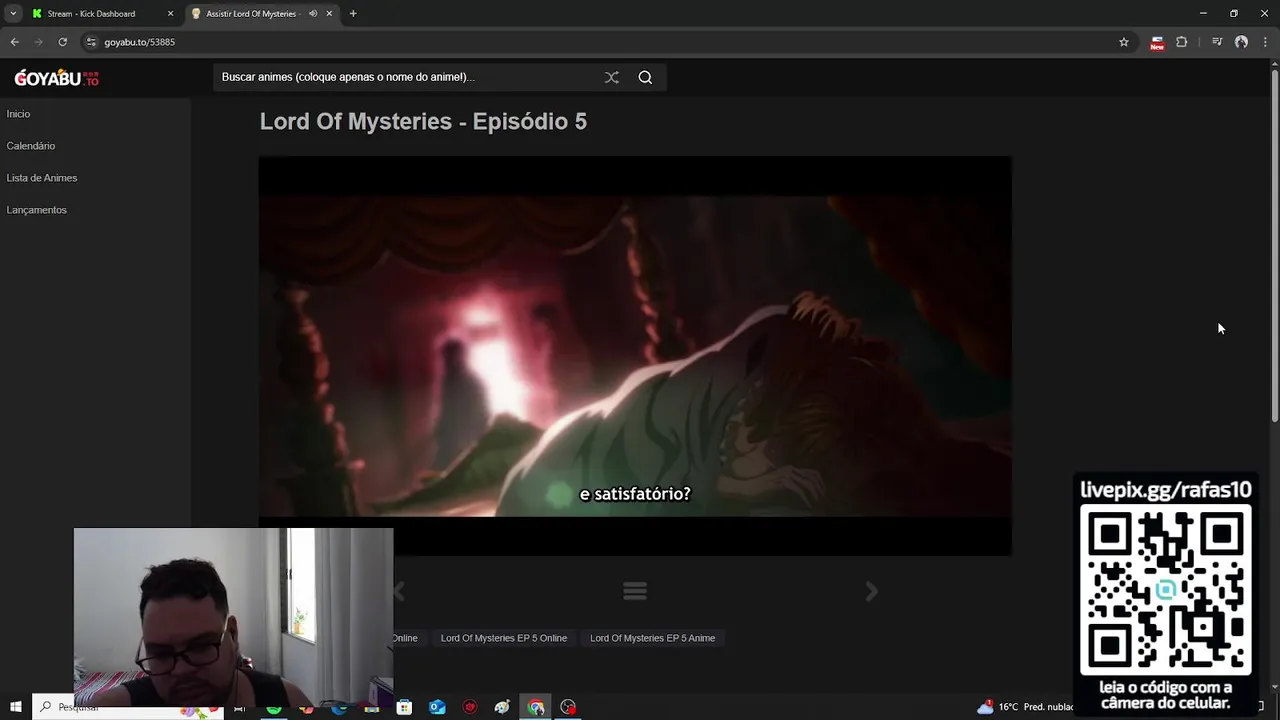This screenshot has height=720, width=1280.
Task: Open the Extensions puzzle icon
Action: [1182, 42]
